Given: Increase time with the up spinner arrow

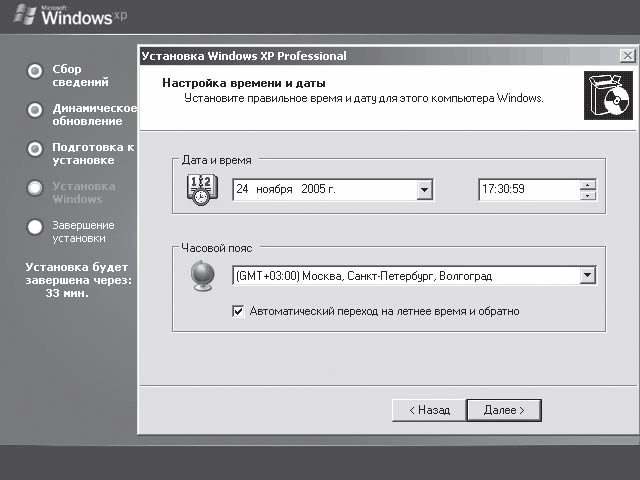Looking at the screenshot, I should coord(588,185).
